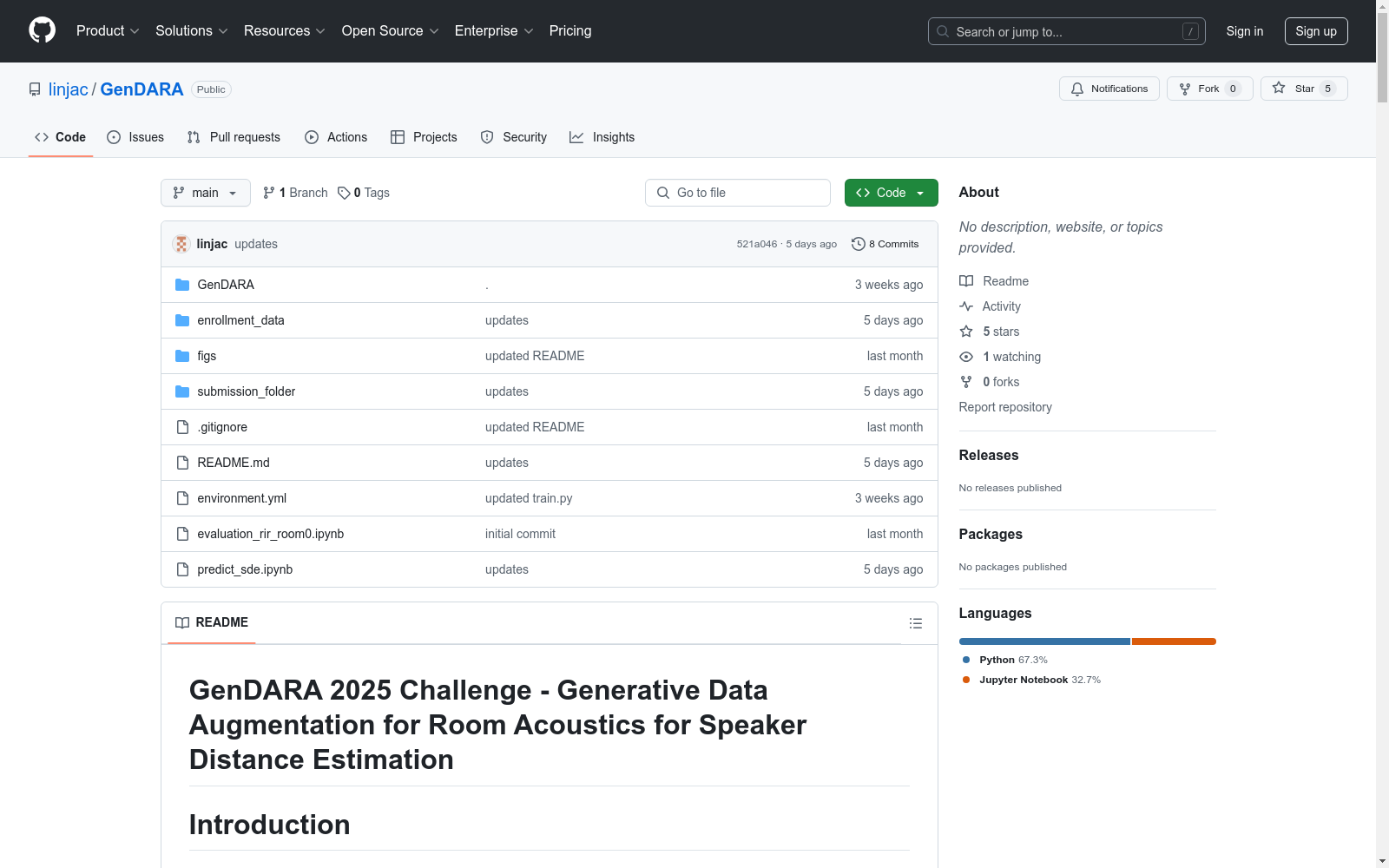Click the submission_folder folder icon

182,391
